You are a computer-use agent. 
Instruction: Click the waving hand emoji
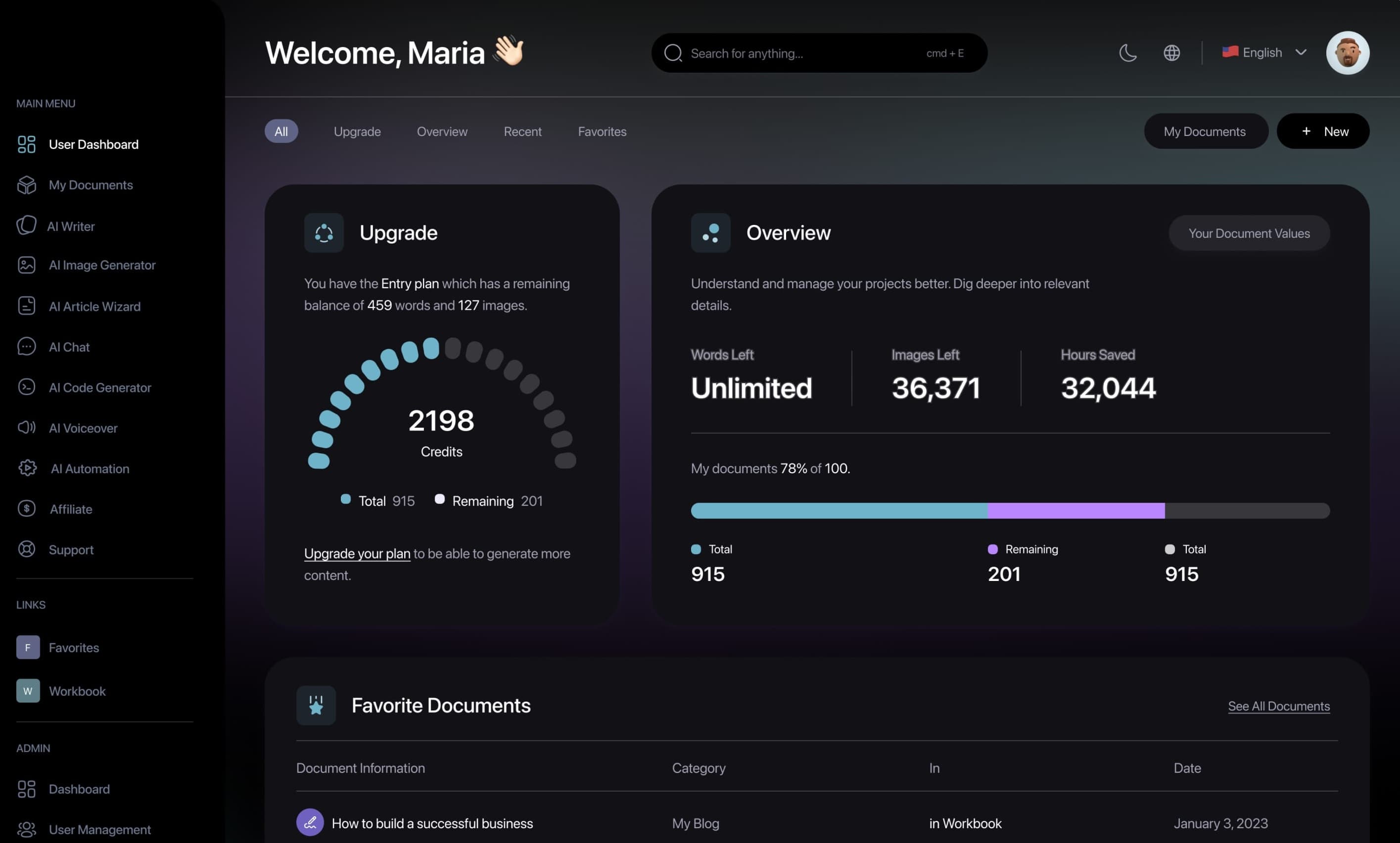[509, 50]
